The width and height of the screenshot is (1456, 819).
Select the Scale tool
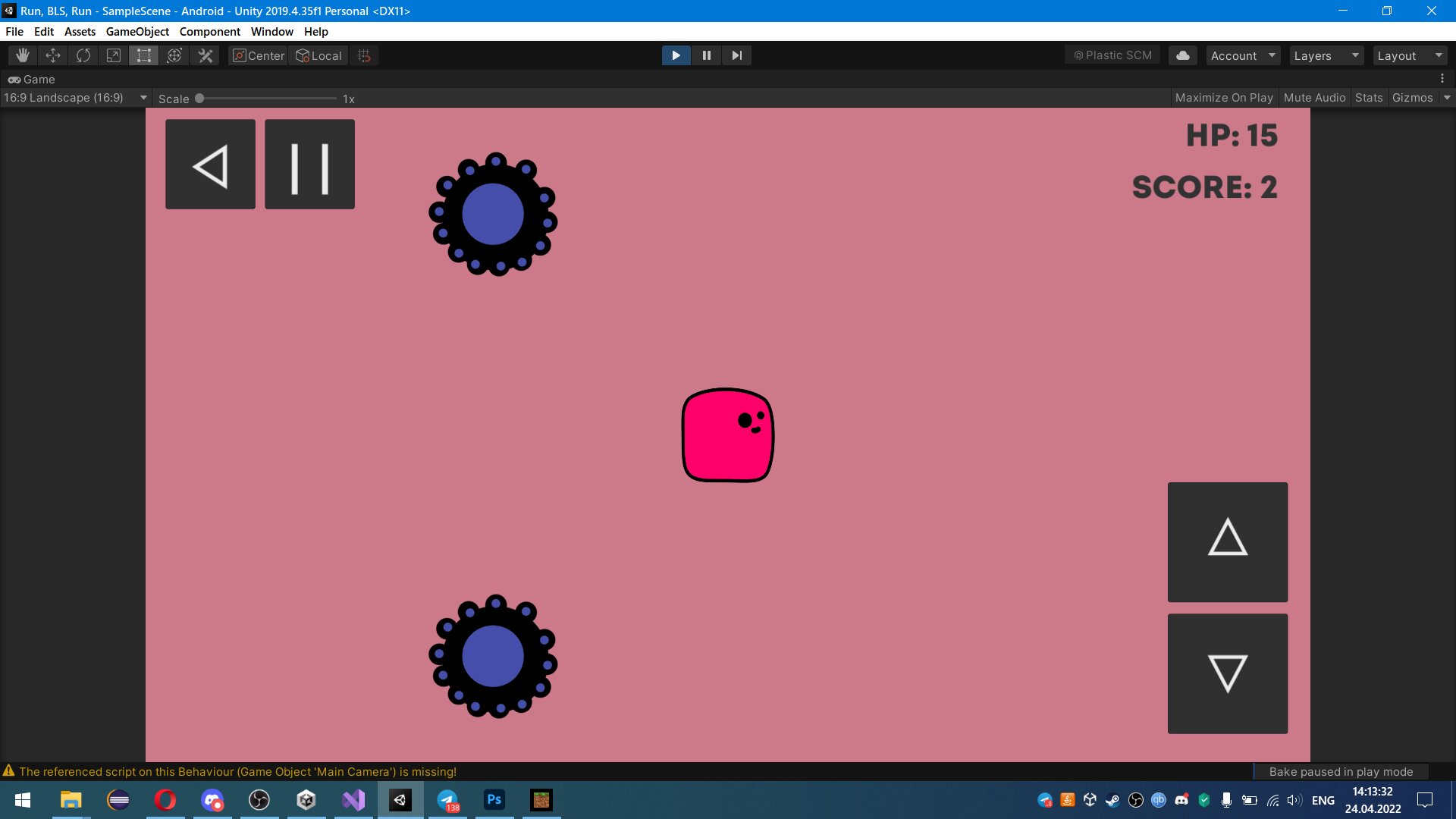point(113,55)
